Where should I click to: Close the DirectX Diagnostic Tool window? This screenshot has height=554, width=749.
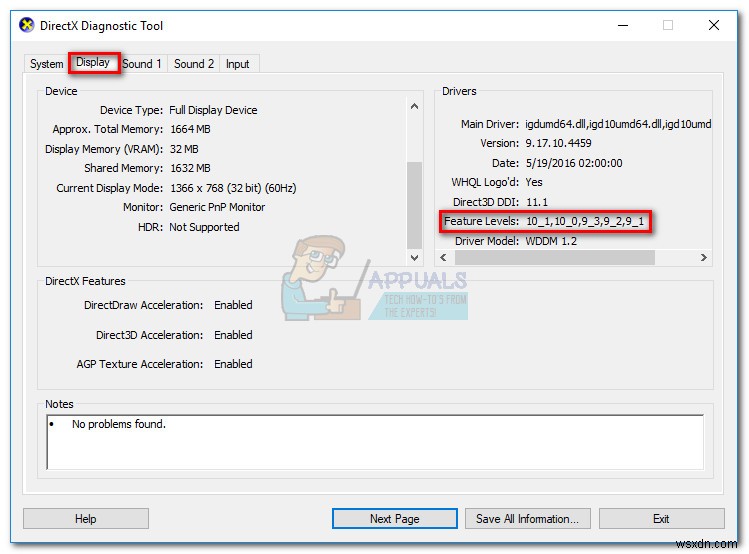pos(714,25)
